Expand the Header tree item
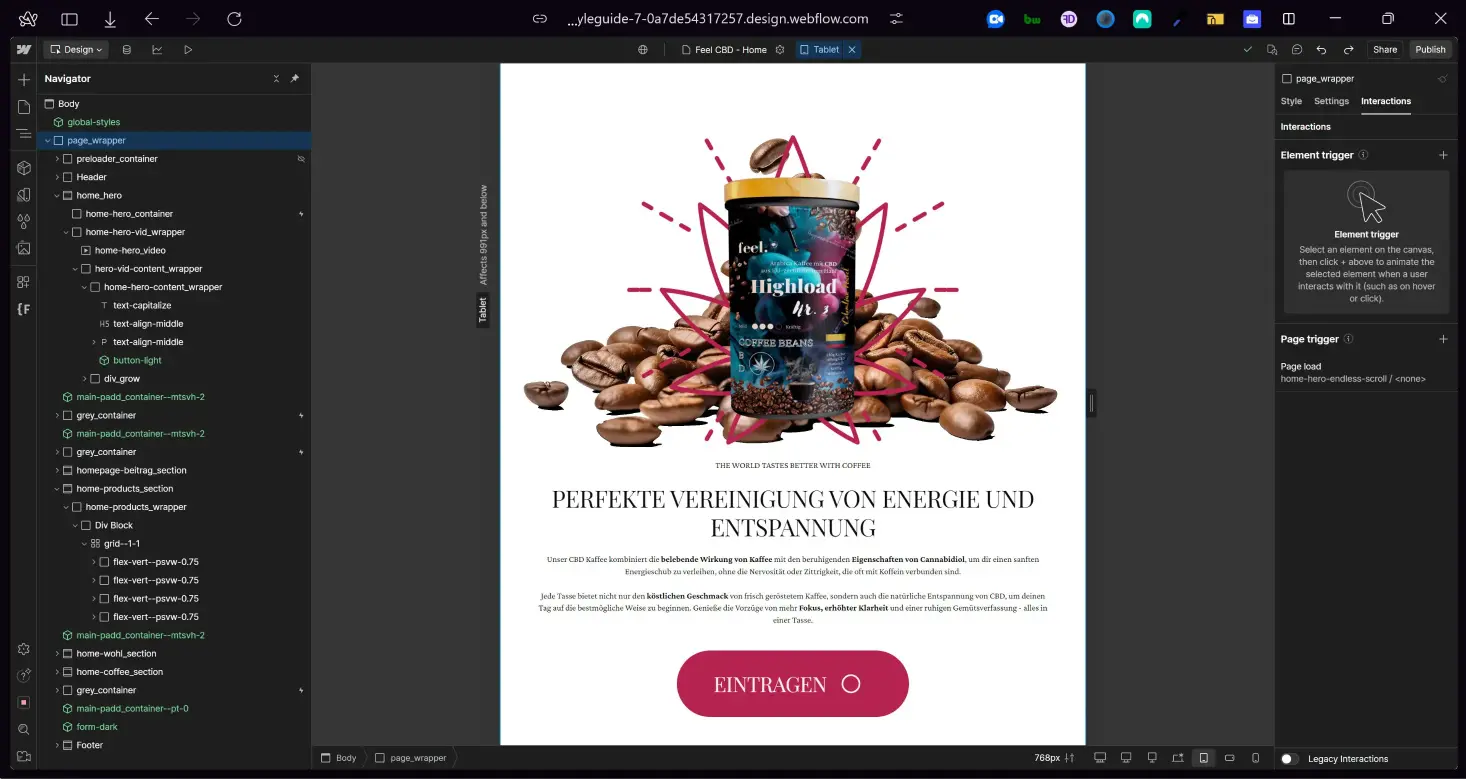Viewport: 1466px width, 779px height. 57,177
